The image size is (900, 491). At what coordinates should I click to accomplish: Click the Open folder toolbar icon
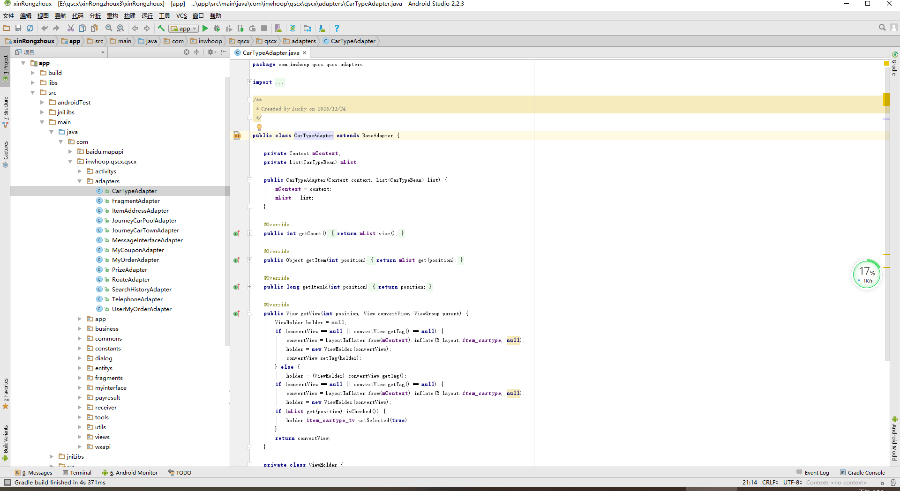click(8, 29)
